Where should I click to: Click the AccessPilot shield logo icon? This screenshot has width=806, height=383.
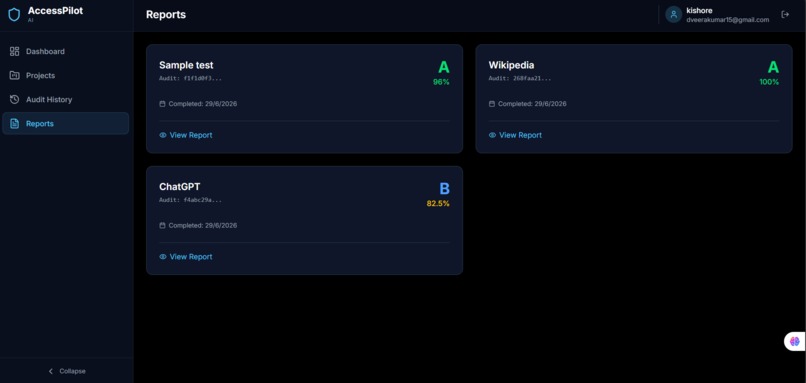14,14
